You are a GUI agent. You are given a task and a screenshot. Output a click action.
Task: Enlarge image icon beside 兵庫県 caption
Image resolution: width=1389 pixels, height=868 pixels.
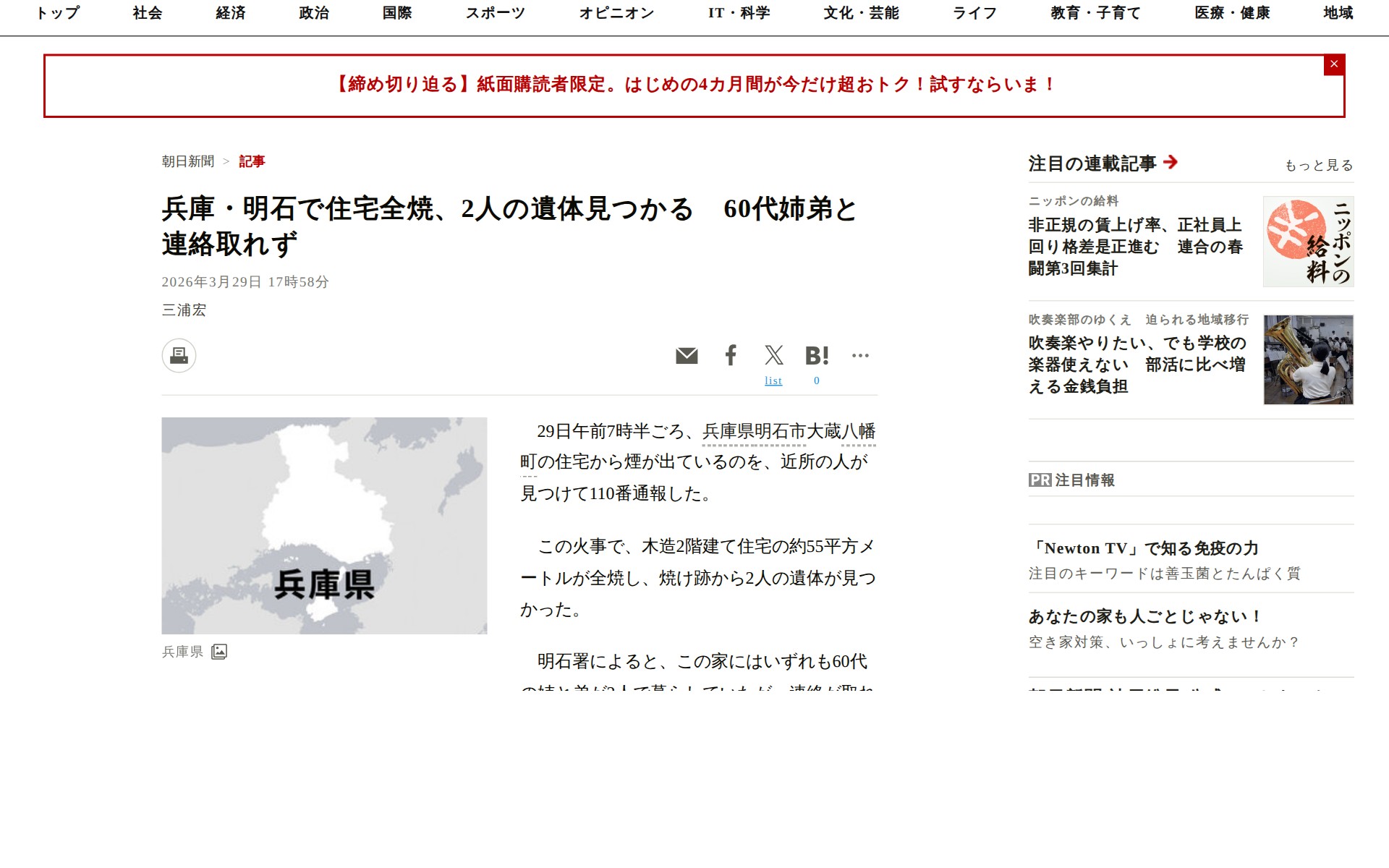click(219, 652)
